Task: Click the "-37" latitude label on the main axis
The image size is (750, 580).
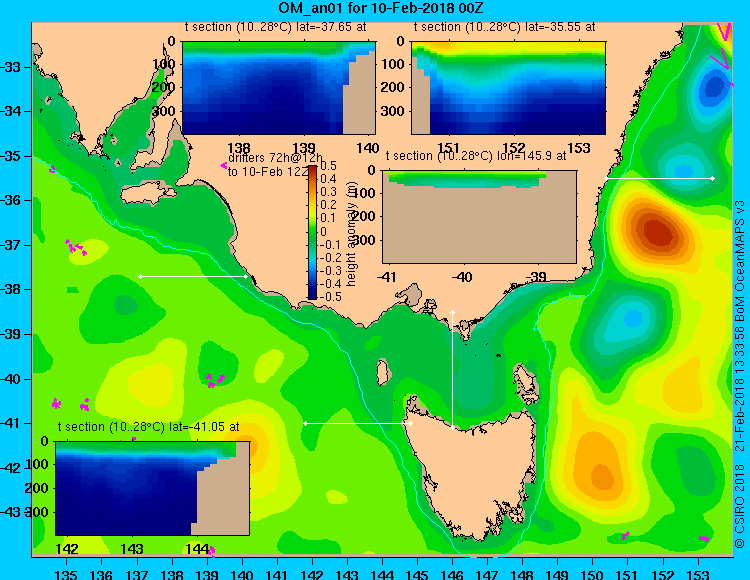Action: [10, 245]
